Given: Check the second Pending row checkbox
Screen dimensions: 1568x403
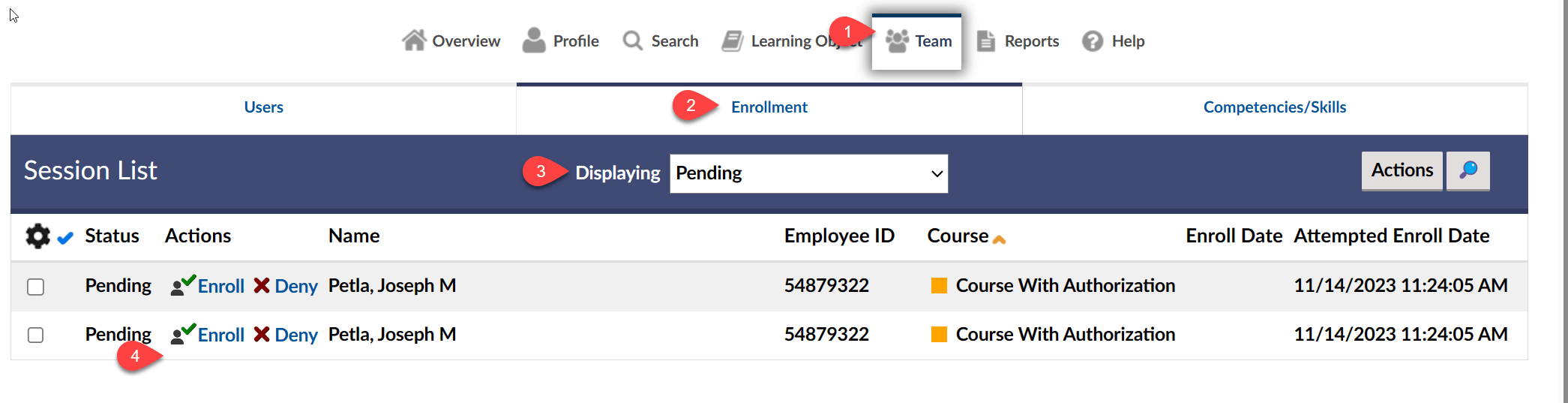Looking at the screenshot, I should coord(35,335).
